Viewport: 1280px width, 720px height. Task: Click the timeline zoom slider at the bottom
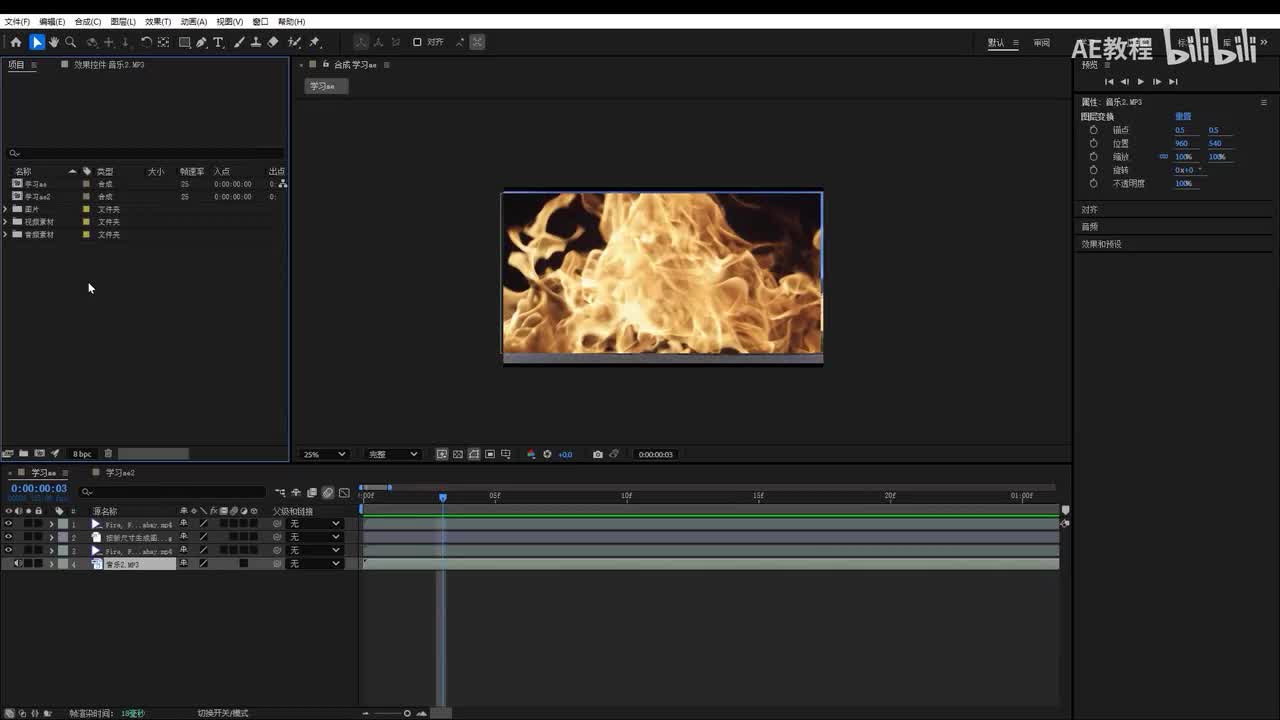click(x=406, y=713)
